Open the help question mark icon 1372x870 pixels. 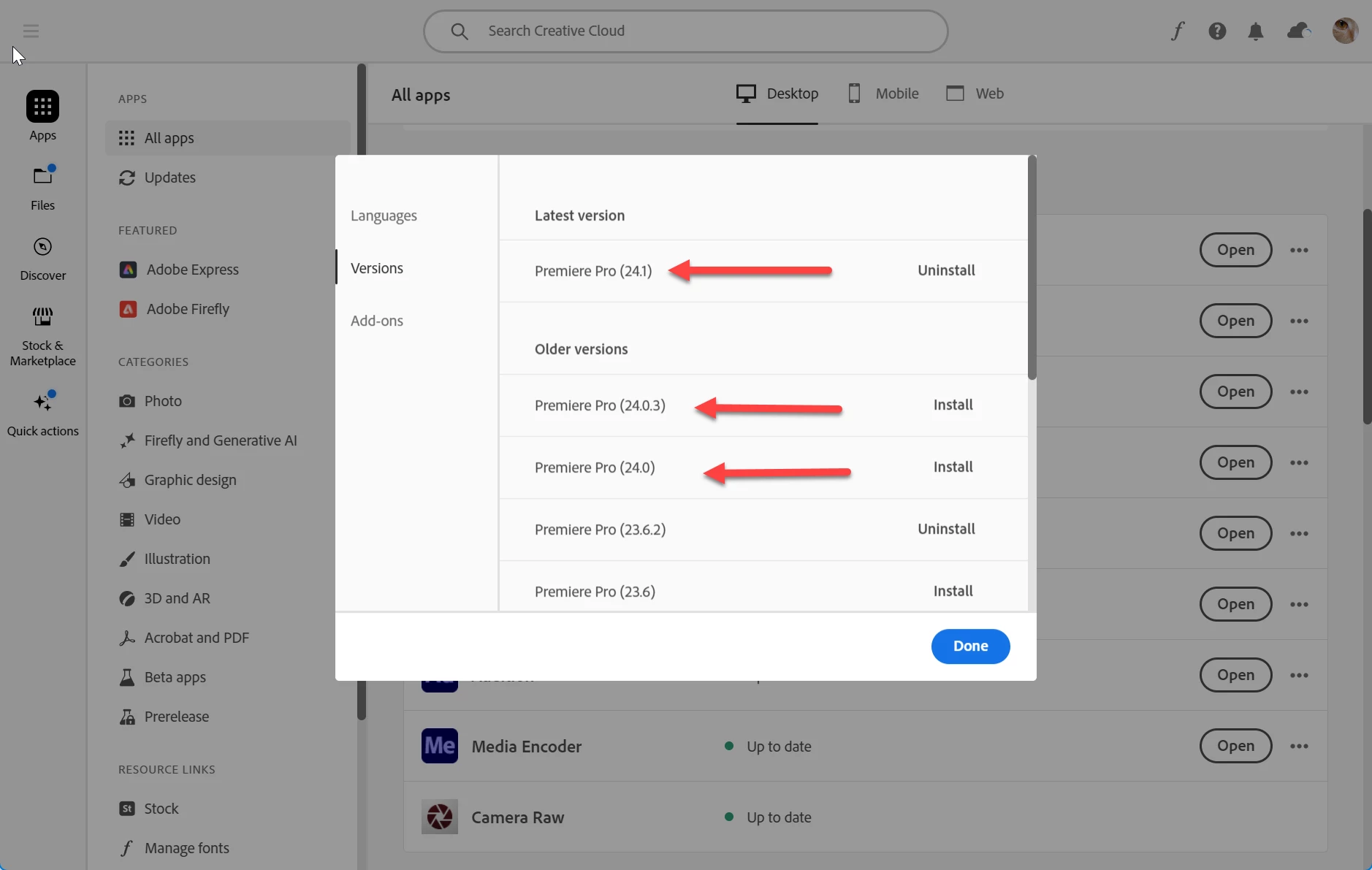(x=1217, y=31)
